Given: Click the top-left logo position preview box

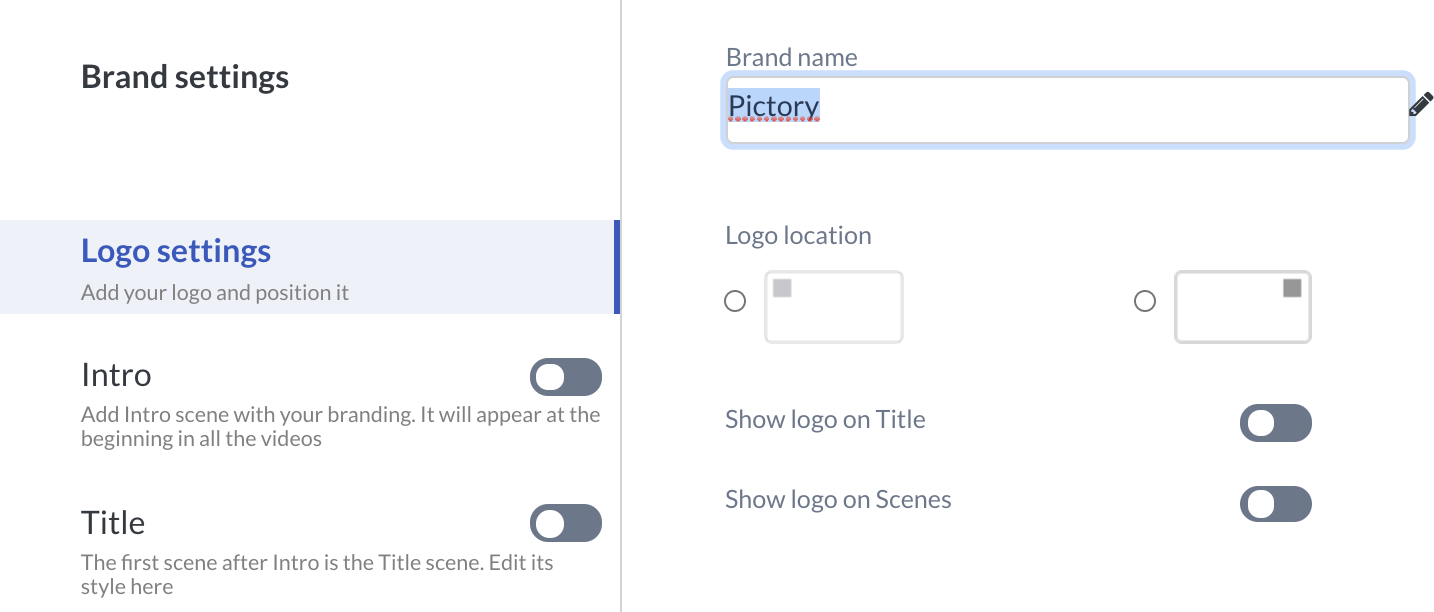Looking at the screenshot, I should pos(834,307).
